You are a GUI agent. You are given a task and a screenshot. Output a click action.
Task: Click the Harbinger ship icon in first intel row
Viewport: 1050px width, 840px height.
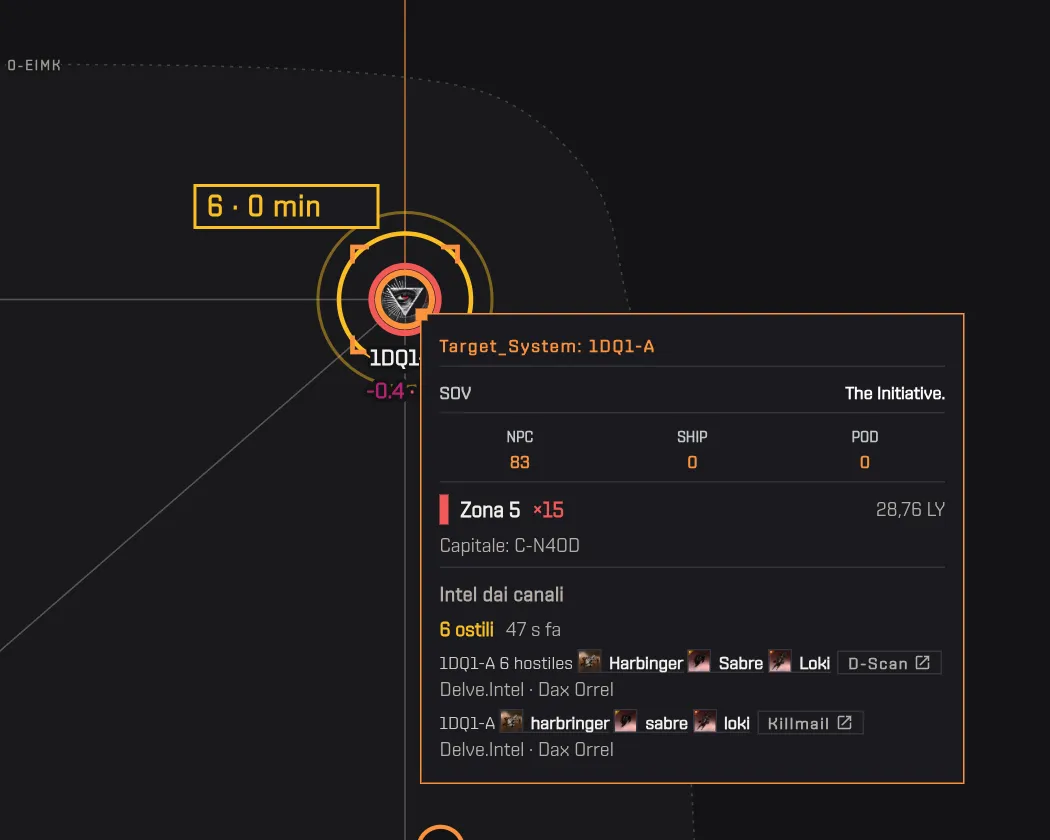click(x=589, y=662)
